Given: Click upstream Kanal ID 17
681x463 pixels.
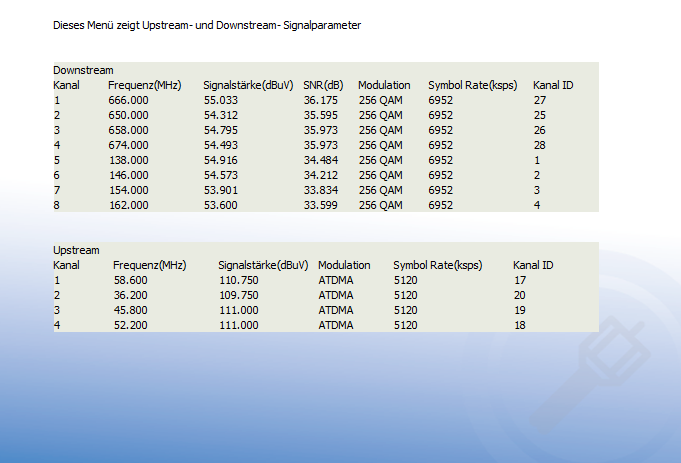Looking at the screenshot, I should pyautogui.click(x=519, y=281).
